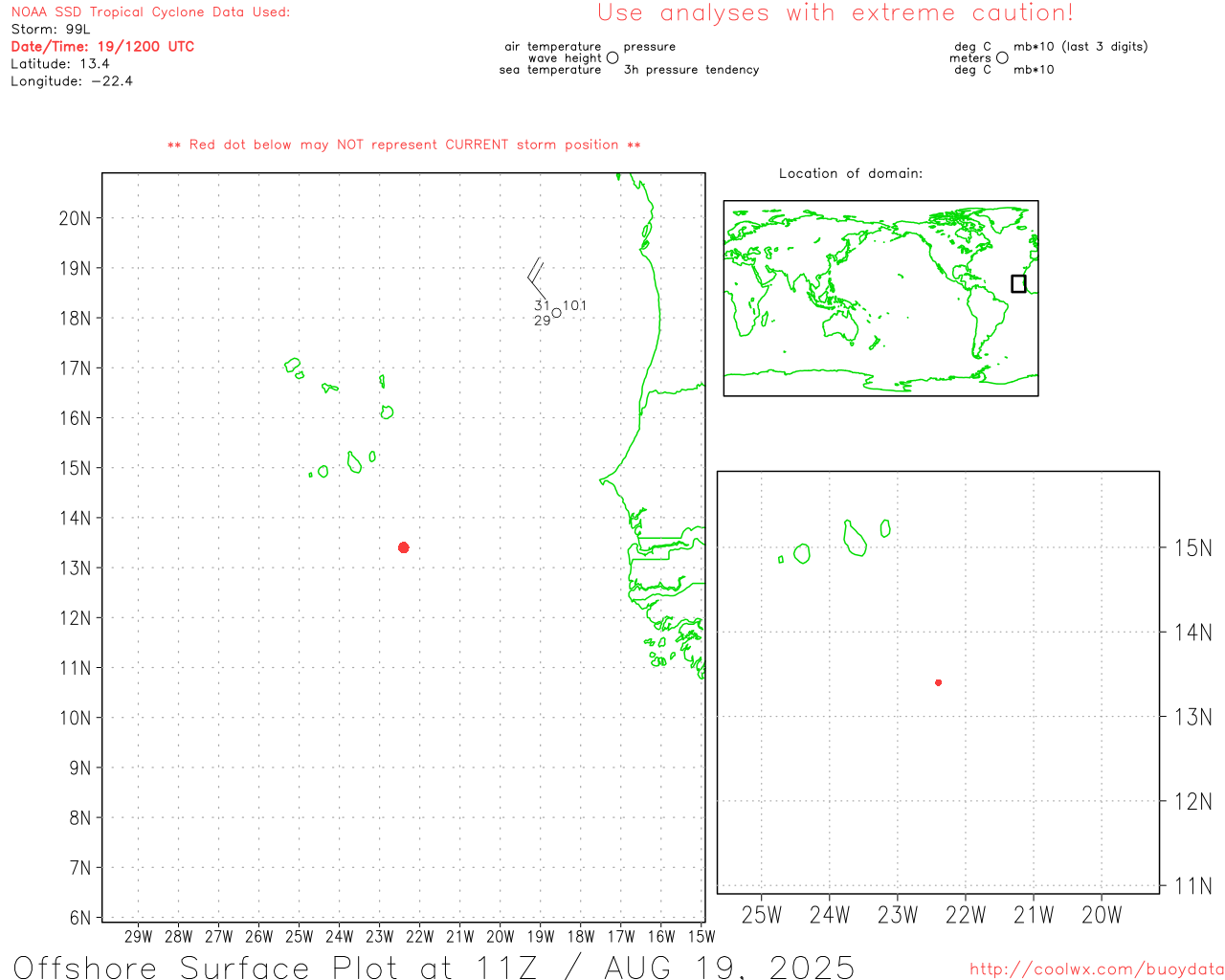Screen dimensions: 1225x980
Task: Click the air temperature value 31 by the buoy
Action: (x=543, y=306)
